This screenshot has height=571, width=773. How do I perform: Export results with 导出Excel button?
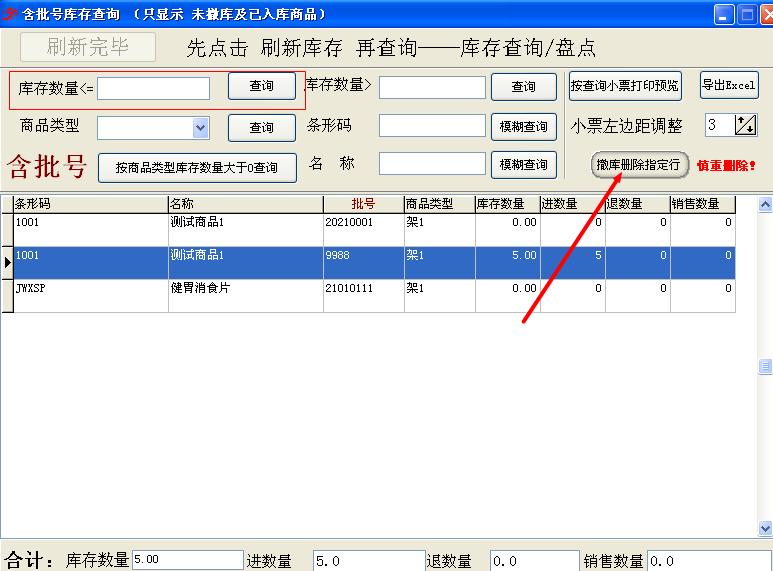click(x=729, y=85)
